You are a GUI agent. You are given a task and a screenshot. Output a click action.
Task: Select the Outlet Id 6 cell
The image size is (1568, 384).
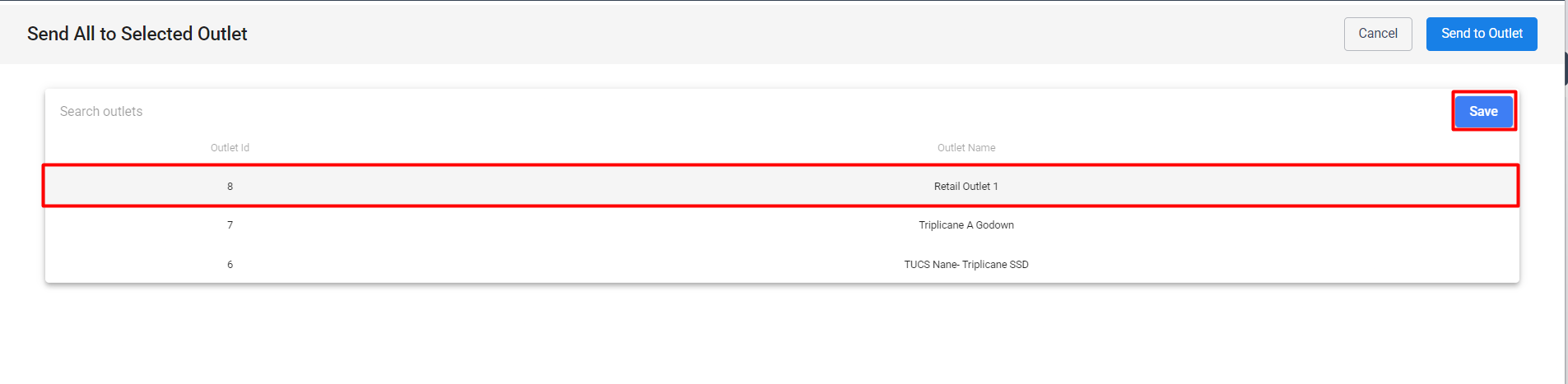(230, 265)
